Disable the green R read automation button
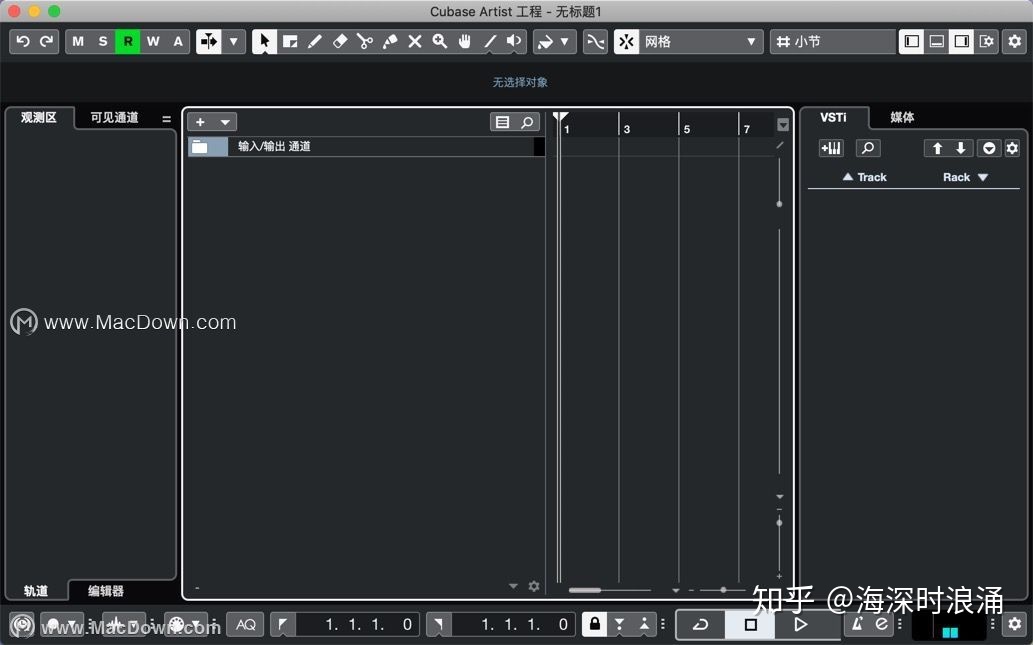Image resolution: width=1033 pixels, height=645 pixels. tap(128, 42)
